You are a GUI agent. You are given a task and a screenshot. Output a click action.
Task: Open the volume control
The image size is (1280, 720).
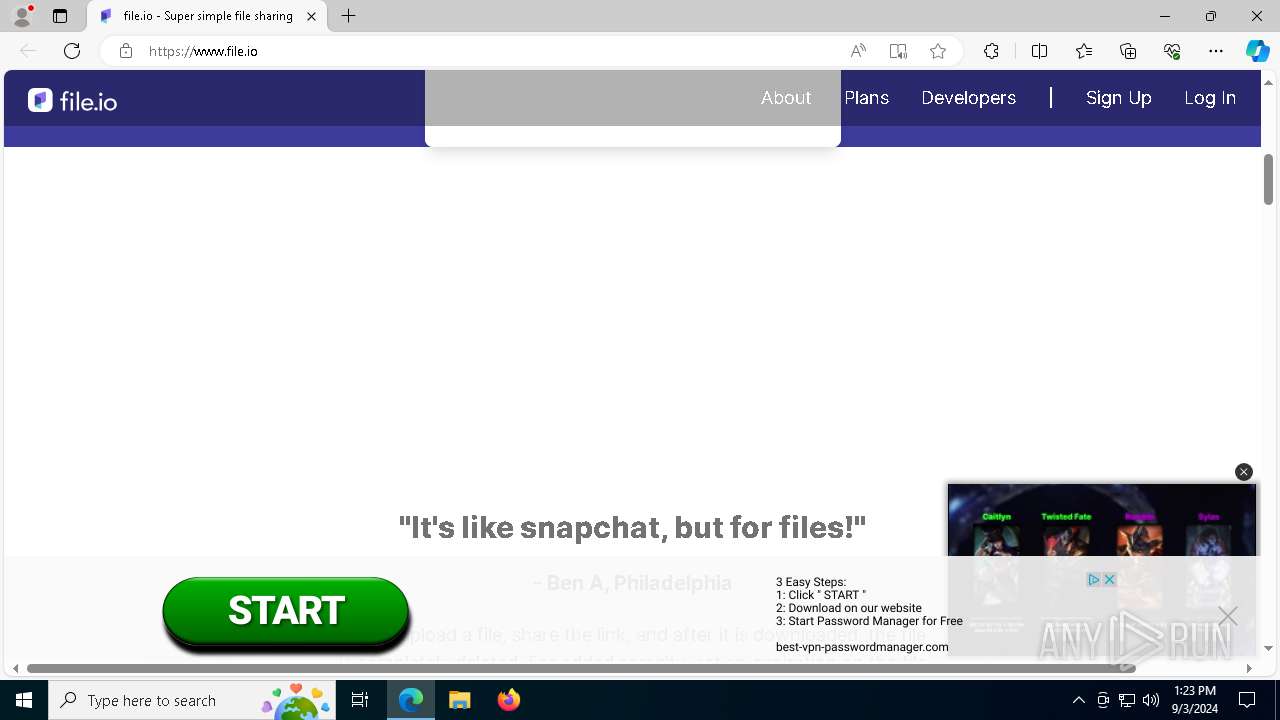(1151, 700)
